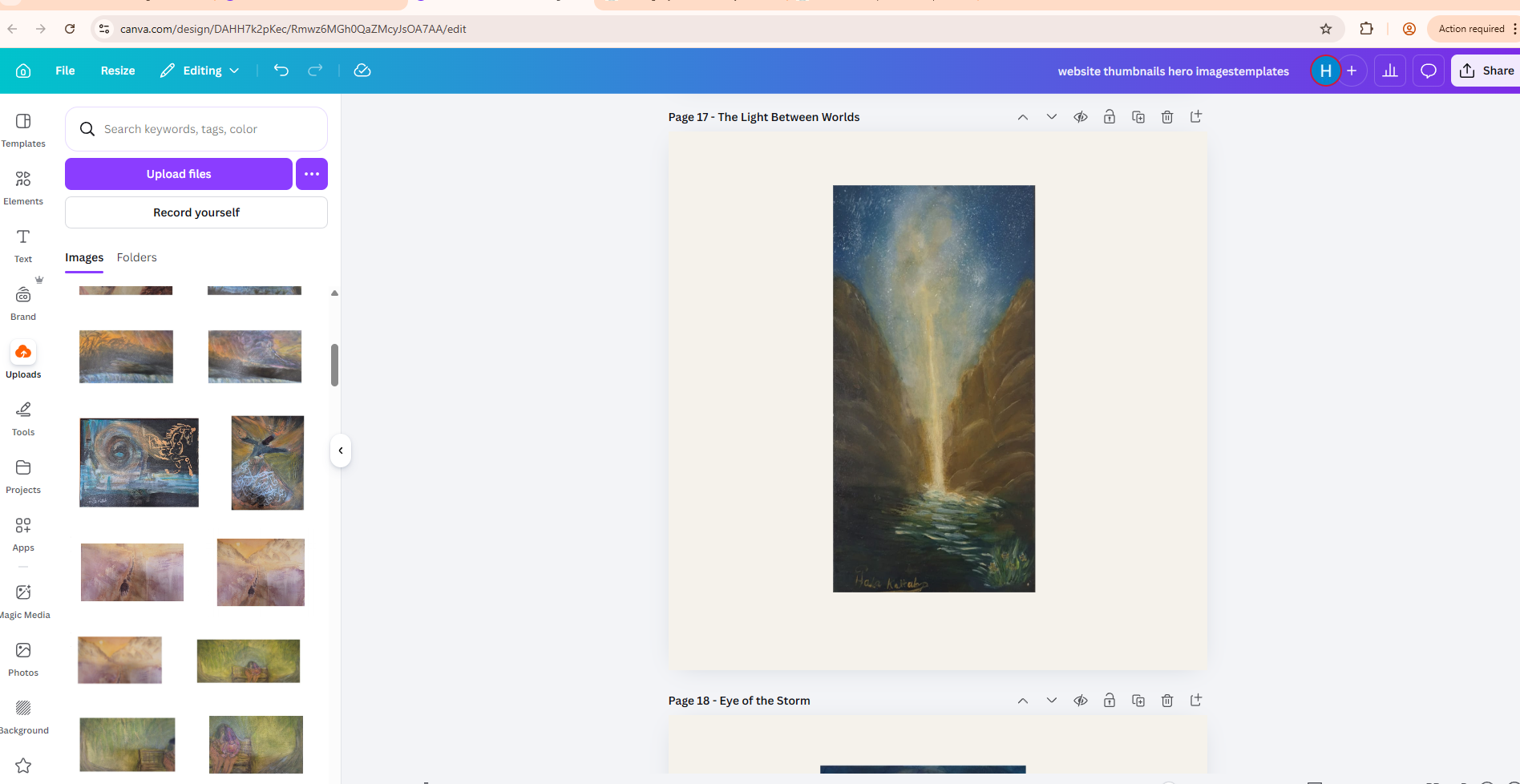Add a page after Page 18

coord(1196,701)
